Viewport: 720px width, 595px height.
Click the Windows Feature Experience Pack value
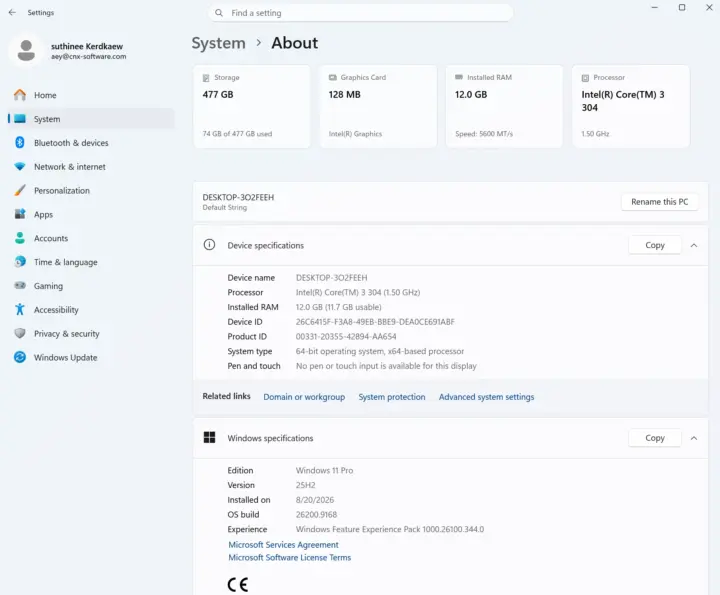pos(390,529)
